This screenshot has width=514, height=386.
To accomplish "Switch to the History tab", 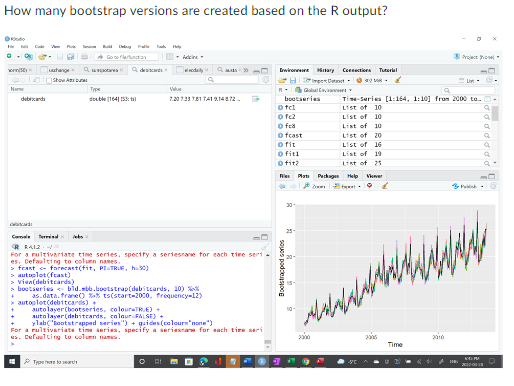I will [325, 70].
